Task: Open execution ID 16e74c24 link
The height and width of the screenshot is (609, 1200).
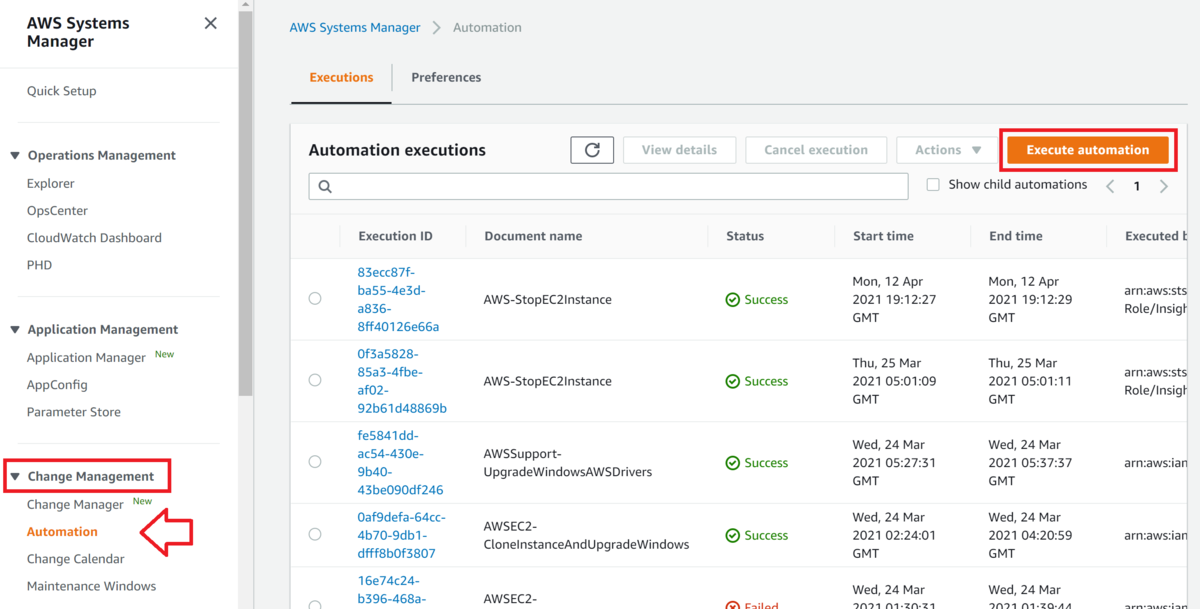Action: click(392, 589)
